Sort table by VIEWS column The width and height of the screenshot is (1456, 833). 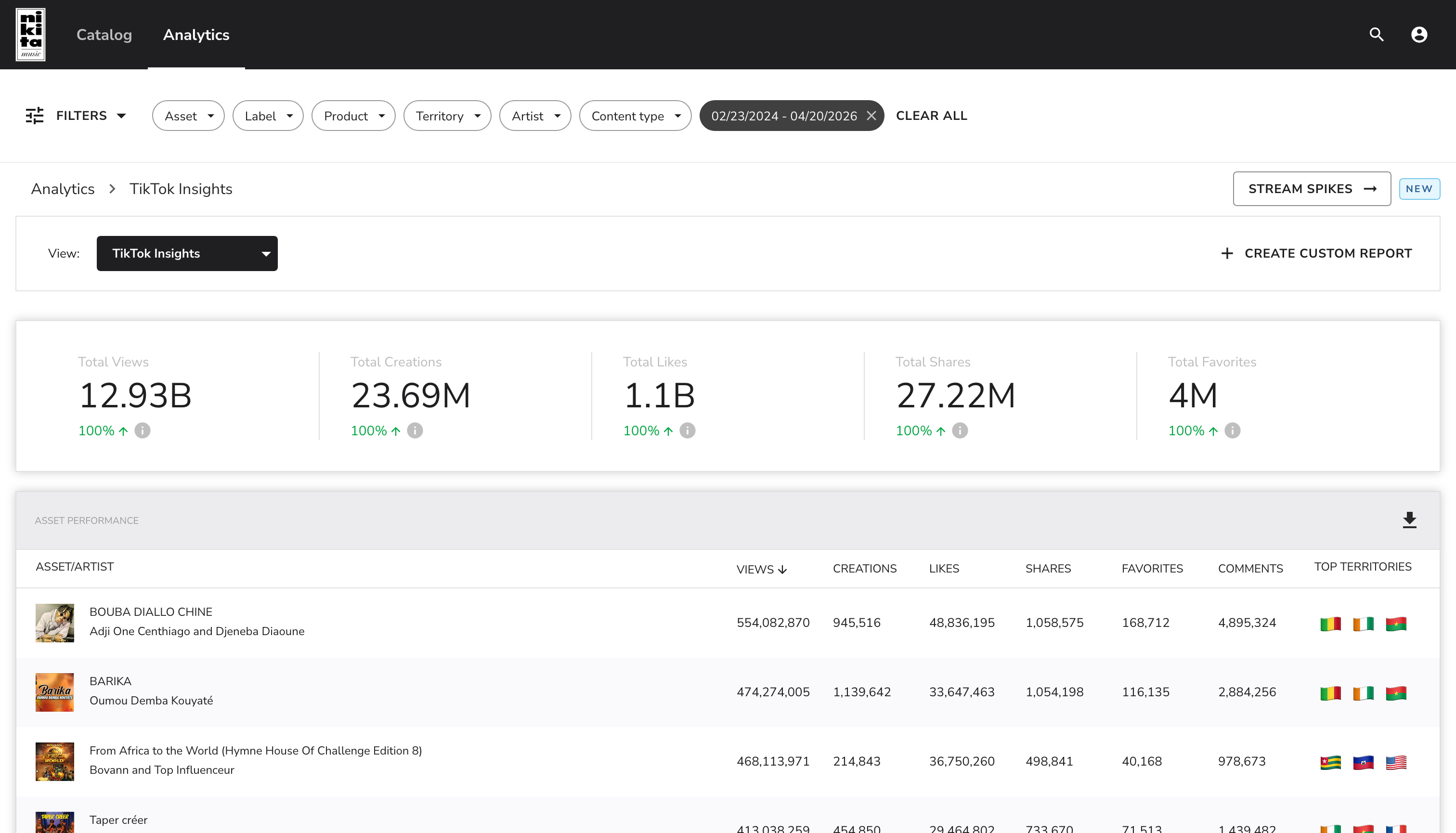[762, 569]
